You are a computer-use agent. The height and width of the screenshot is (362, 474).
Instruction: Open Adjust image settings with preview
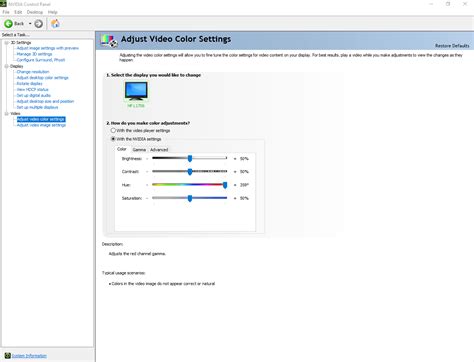(48, 48)
